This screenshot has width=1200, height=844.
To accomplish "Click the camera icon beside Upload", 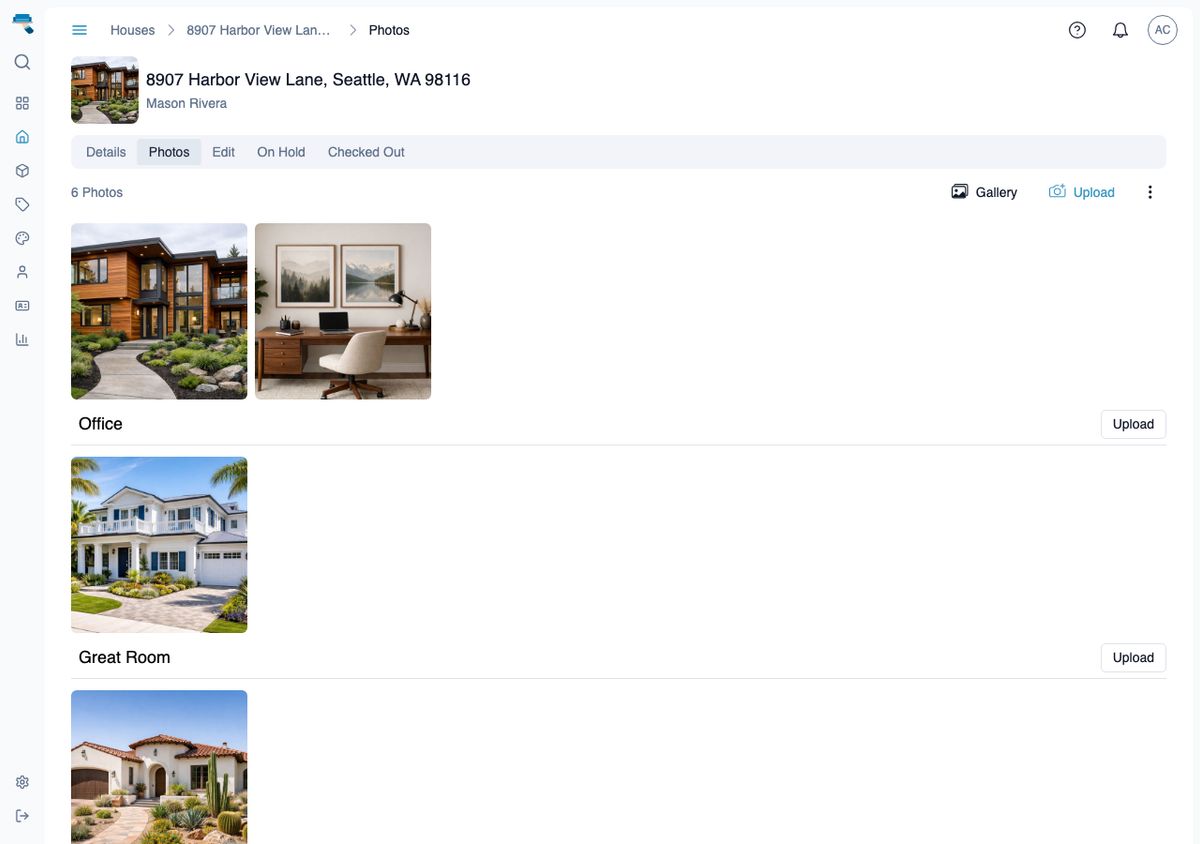I will coord(1057,191).
